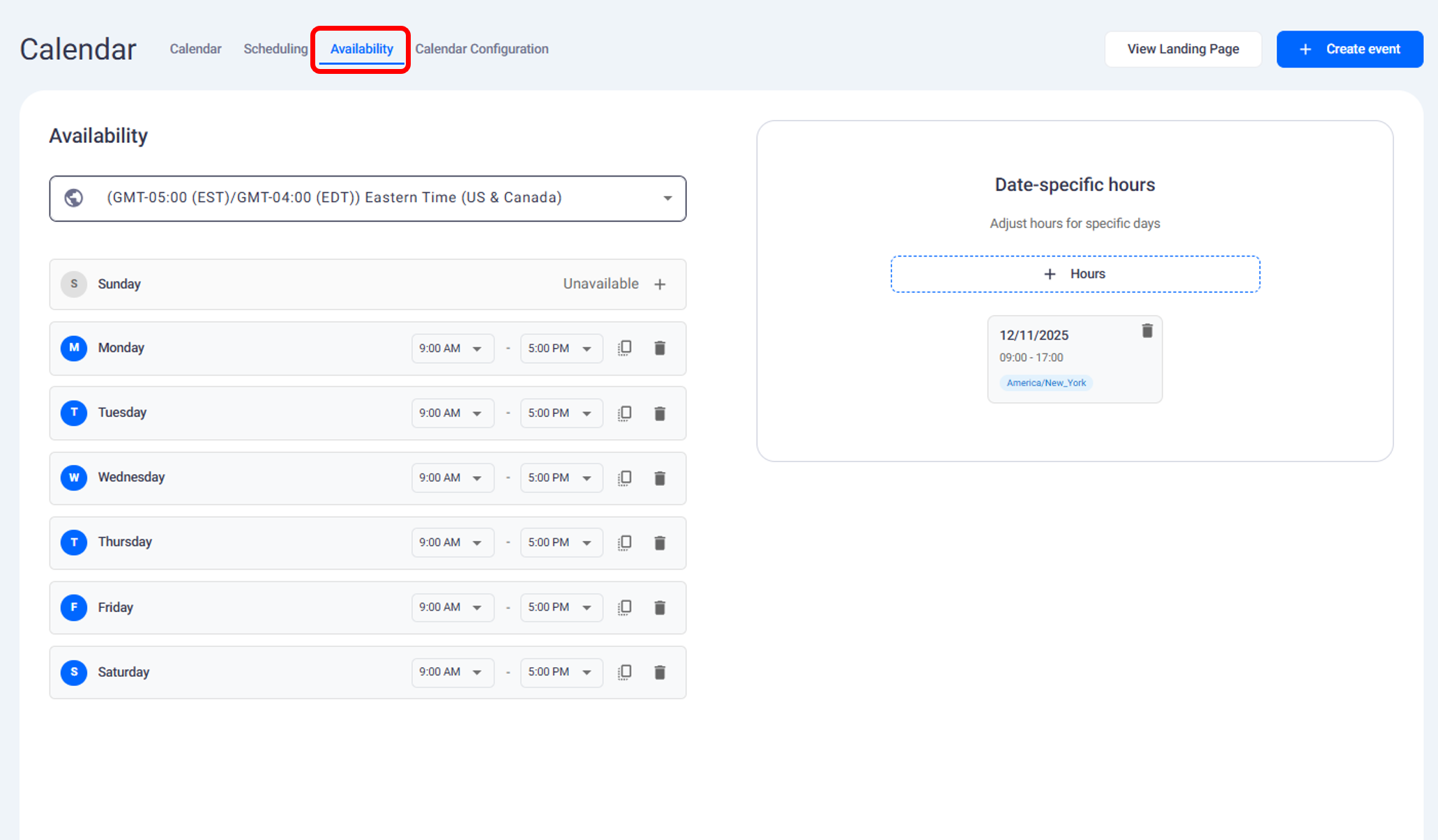Viewport: 1438px width, 840px height.
Task: Toggle the Monday day circle
Action: [x=74, y=348]
